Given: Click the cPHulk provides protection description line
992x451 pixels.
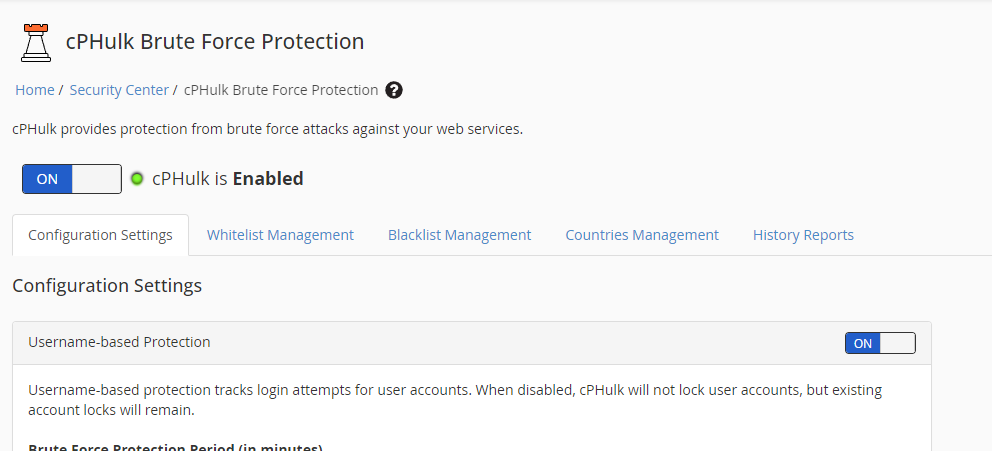Looking at the screenshot, I should pyautogui.click(x=267, y=129).
